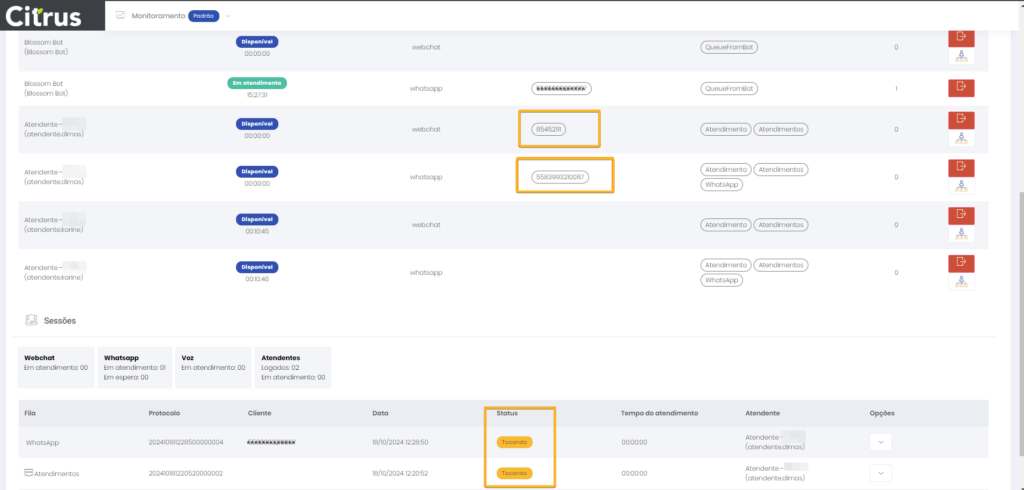Viewport: 1024px width, 490px height.
Task: Log out the Blossom Bot whatsapp agent
Action: (960, 86)
